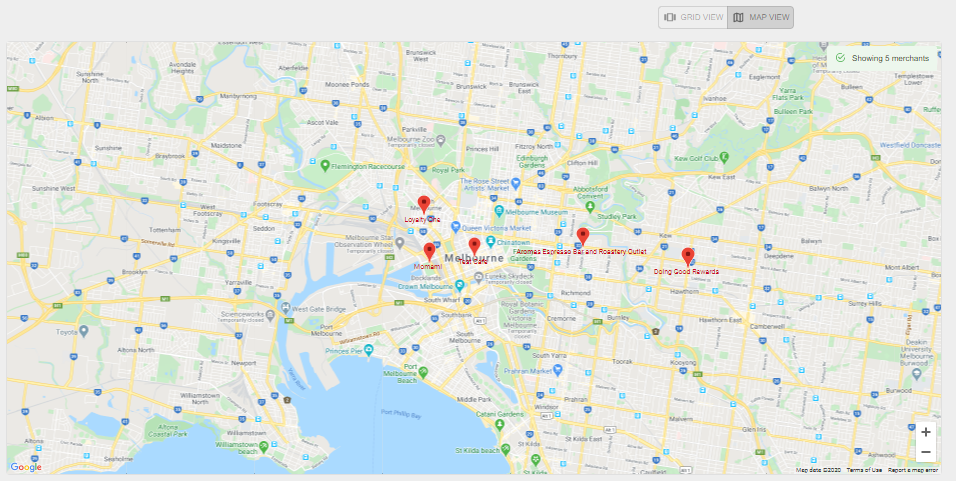
Task: Click Flemington Racecourse green marker
Action: 325,165
